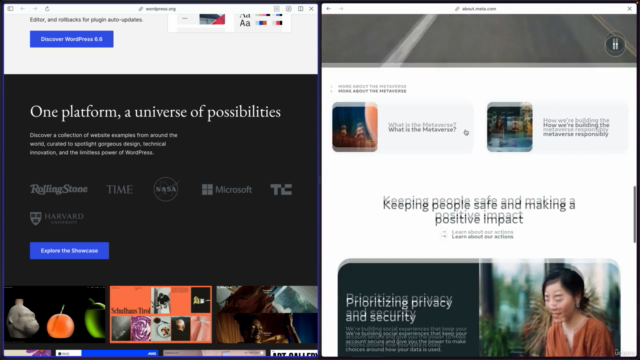Click Learn about our actions link

(482, 236)
